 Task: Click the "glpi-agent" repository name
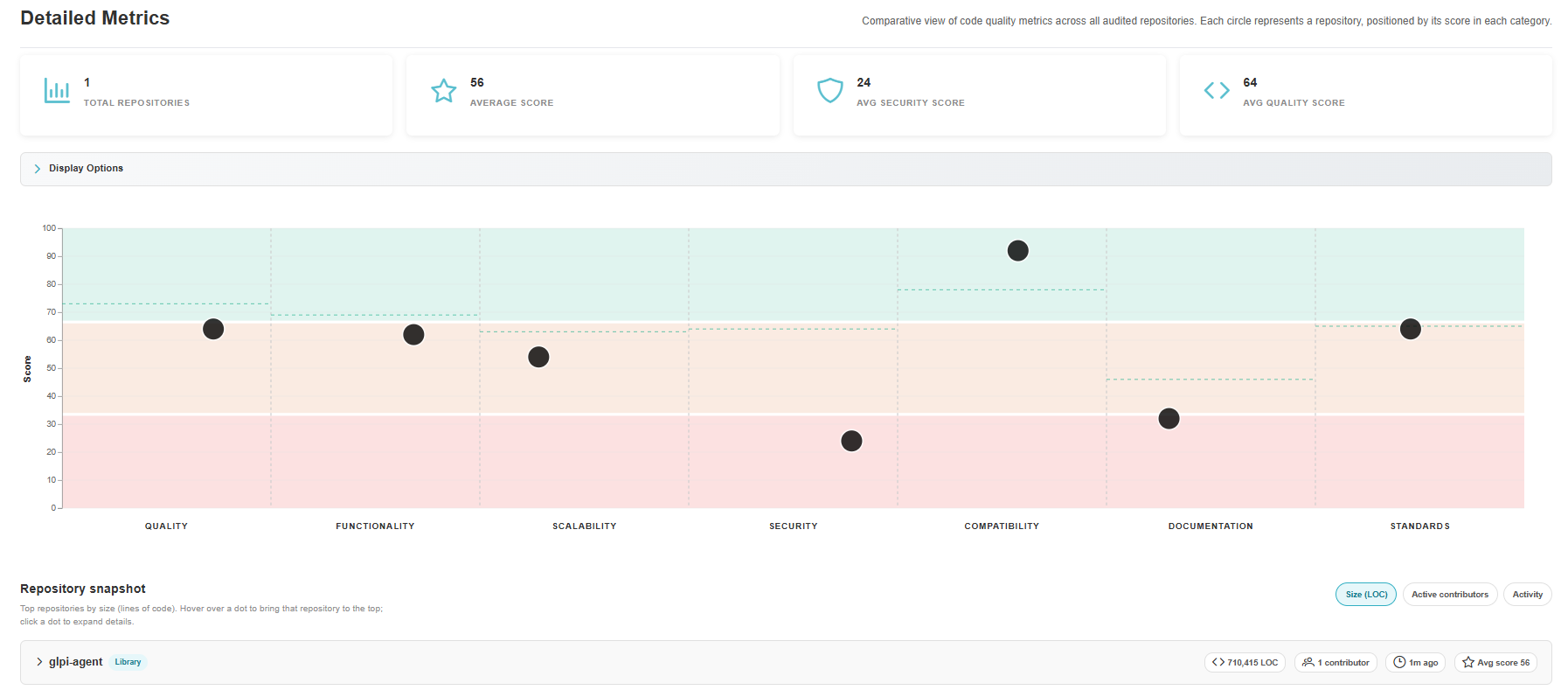[76, 662]
